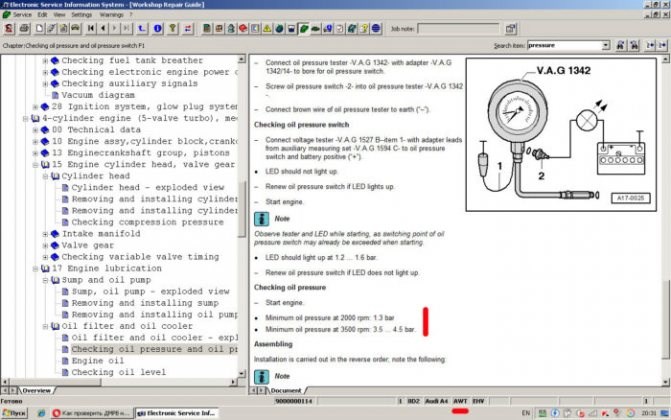Click the document icon beside Engine oil
Viewport: 671px width, 420px height.
65,361
